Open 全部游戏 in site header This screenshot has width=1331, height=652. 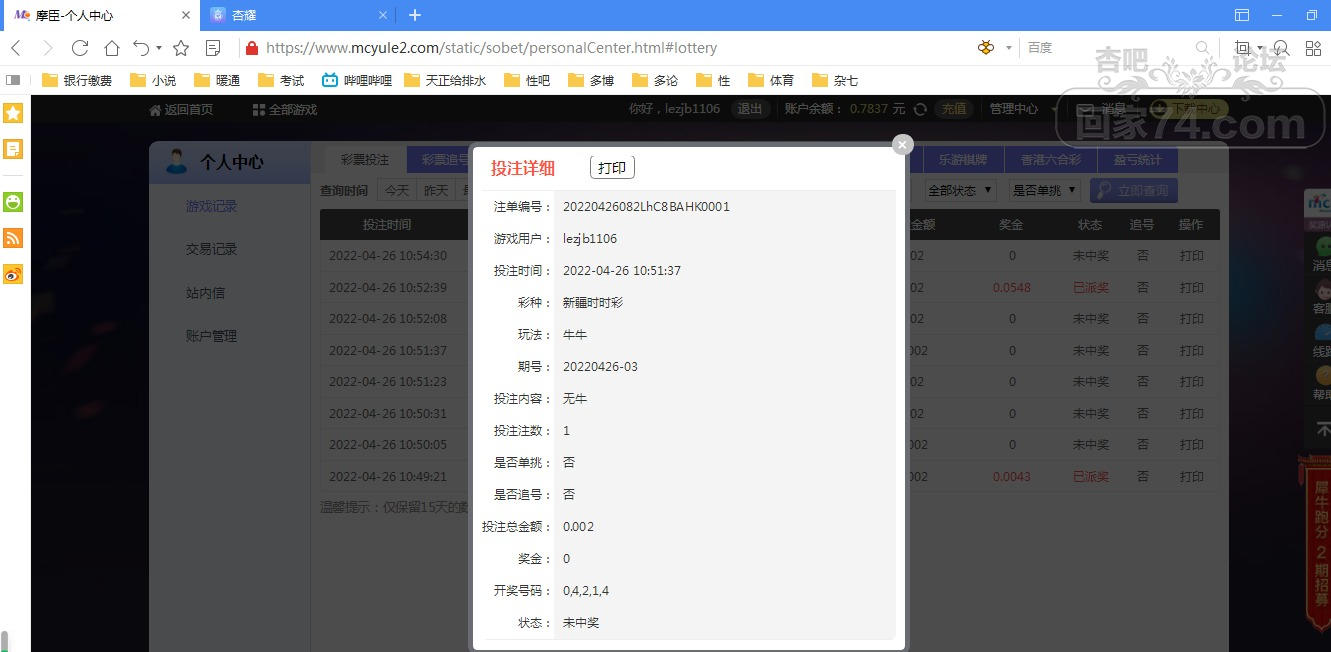point(285,109)
